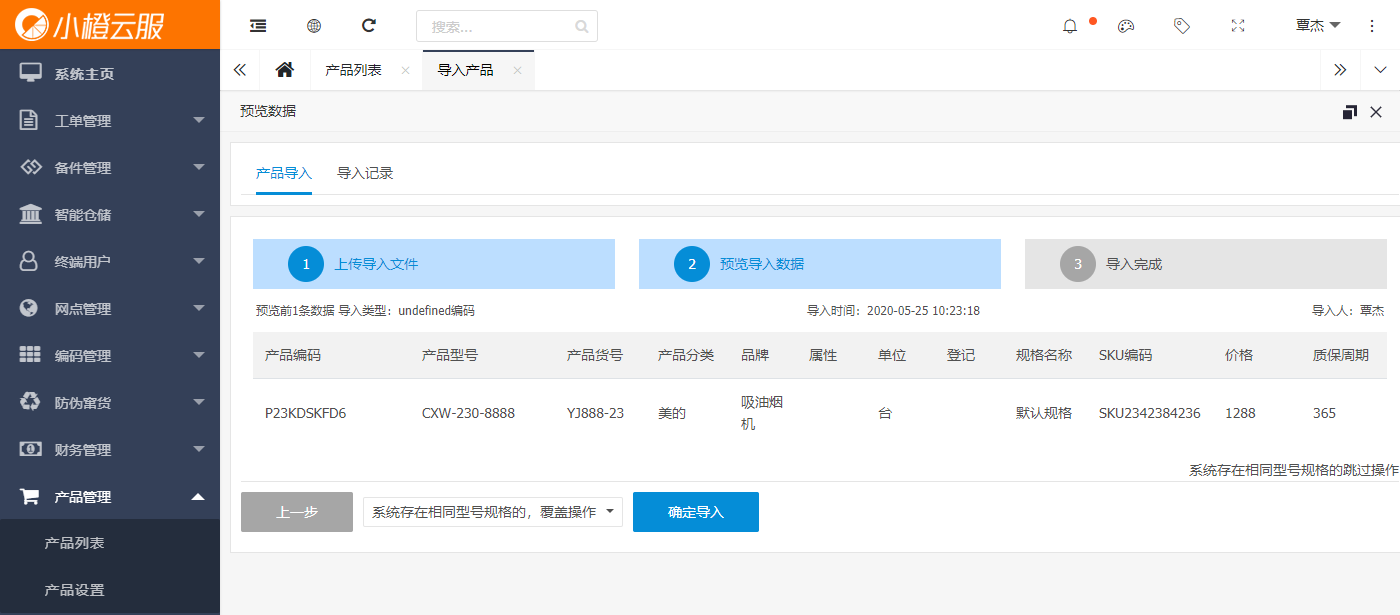The width and height of the screenshot is (1400, 615).
Task: Open the 覆盖操作 duplicate handling dropdown
Action: click(x=493, y=512)
